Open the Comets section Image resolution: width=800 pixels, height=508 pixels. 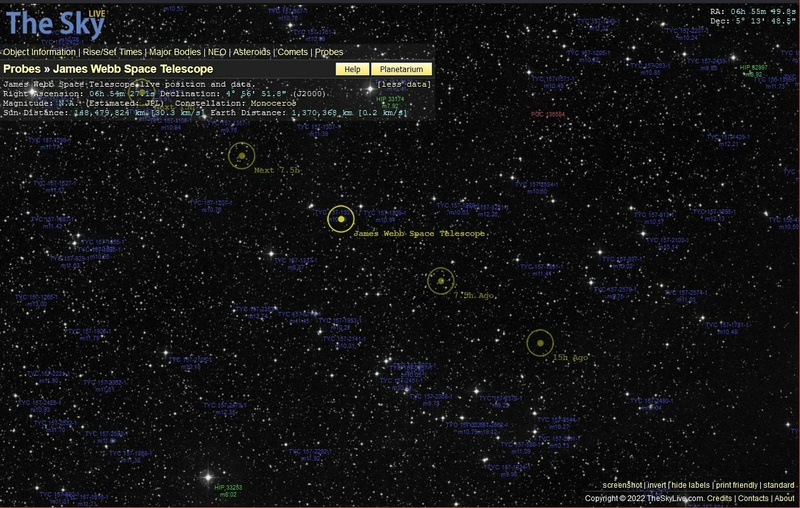(x=292, y=52)
